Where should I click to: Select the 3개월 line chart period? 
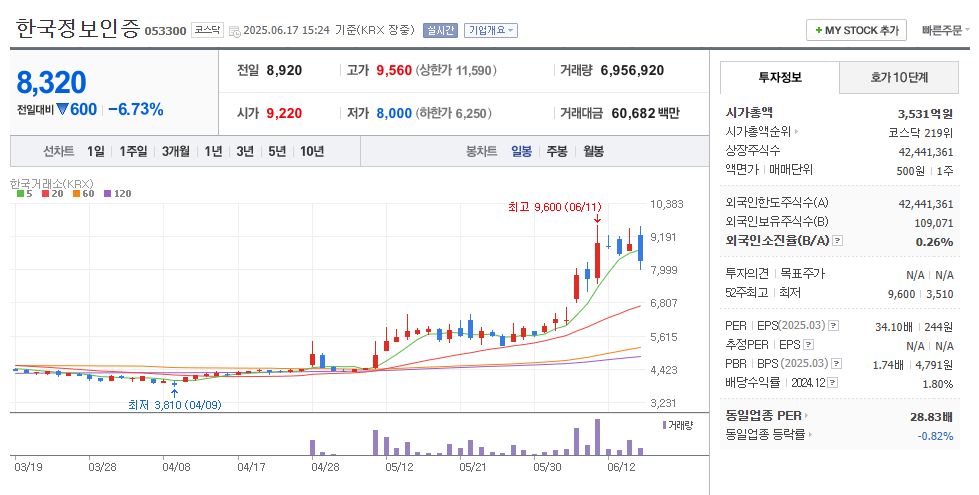[175, 151]
